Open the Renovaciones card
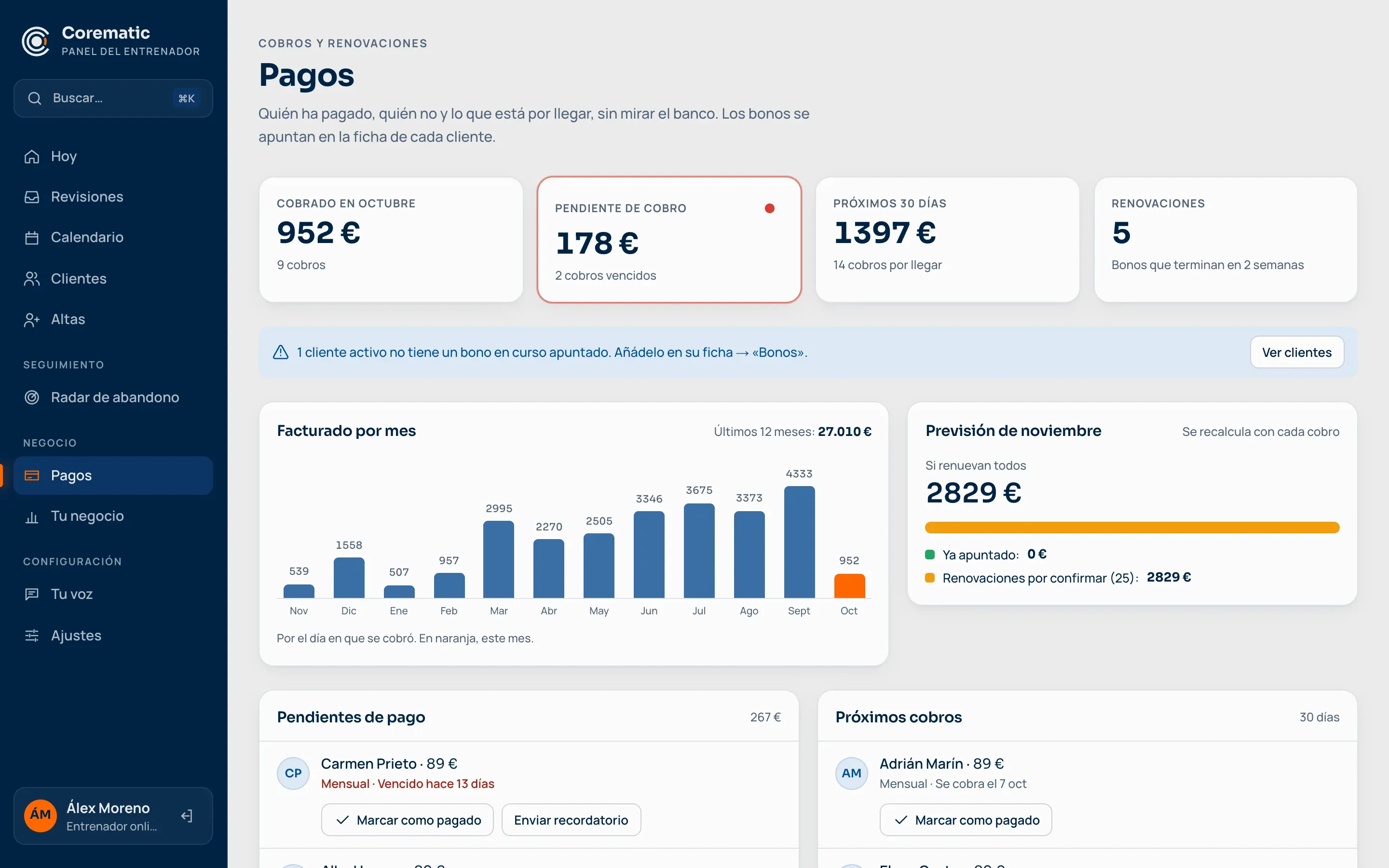The image size is (1389, 868). click(1226, 240)
